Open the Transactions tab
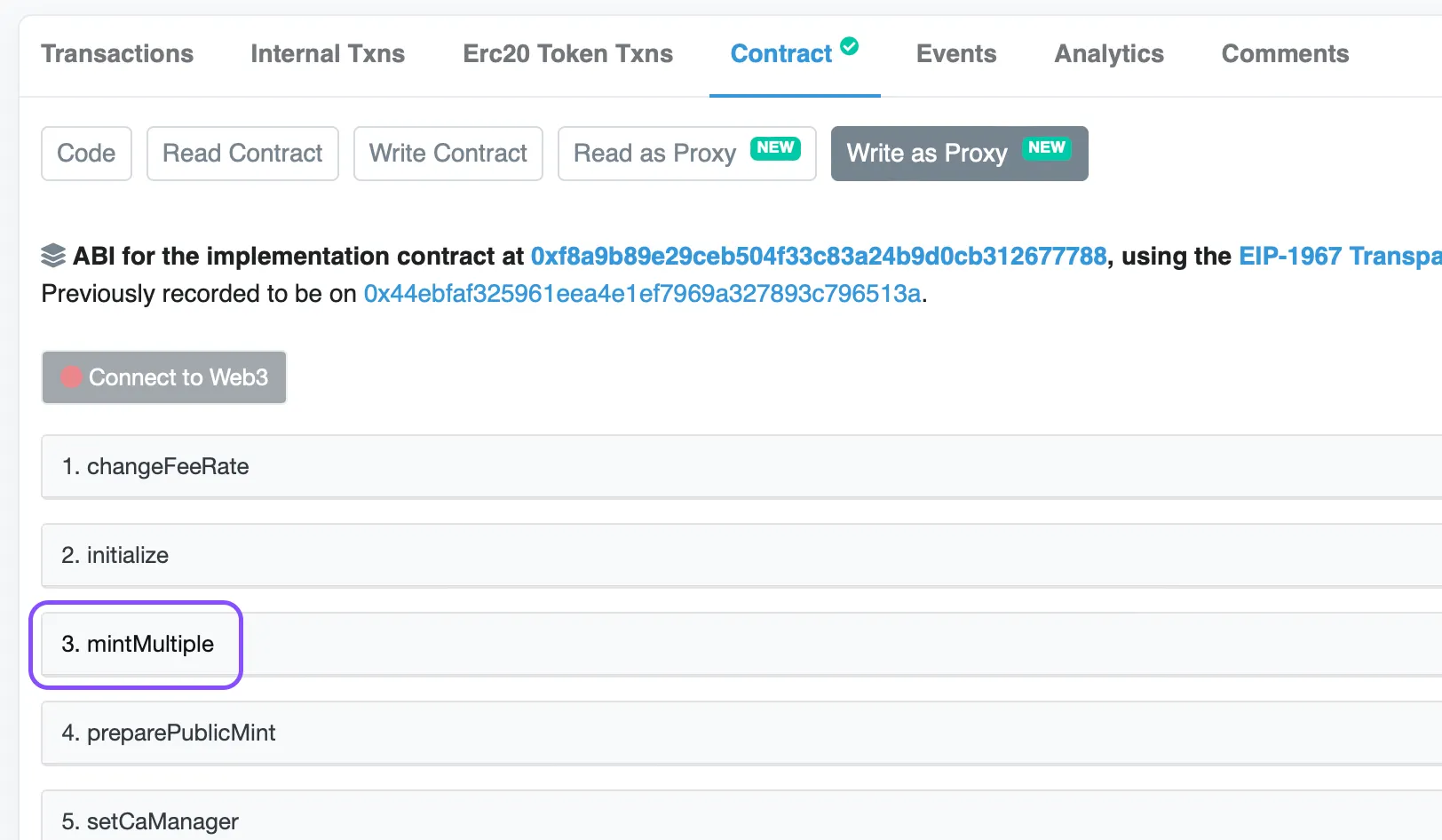The image size is (1442, 840). coord(117,53)
